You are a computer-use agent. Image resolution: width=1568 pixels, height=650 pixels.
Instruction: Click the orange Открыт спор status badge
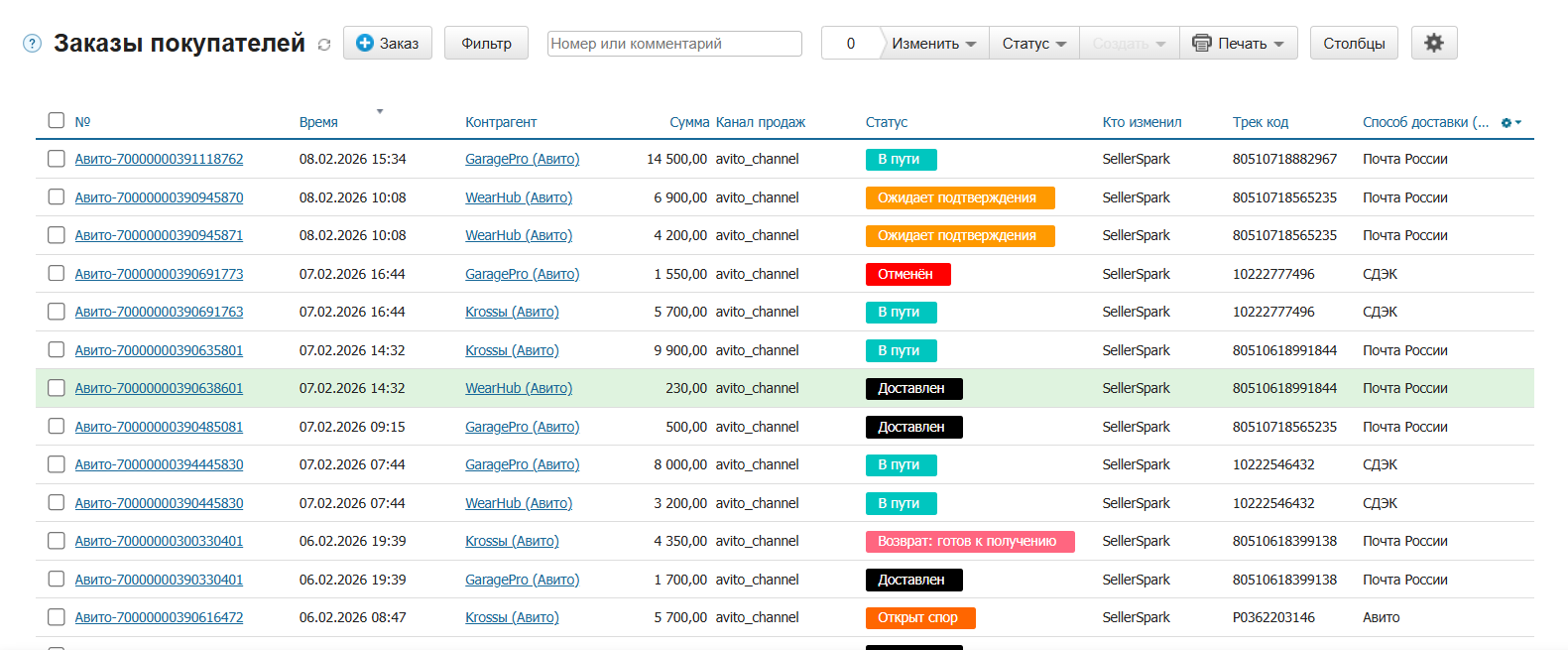click(x=919, y=617)
